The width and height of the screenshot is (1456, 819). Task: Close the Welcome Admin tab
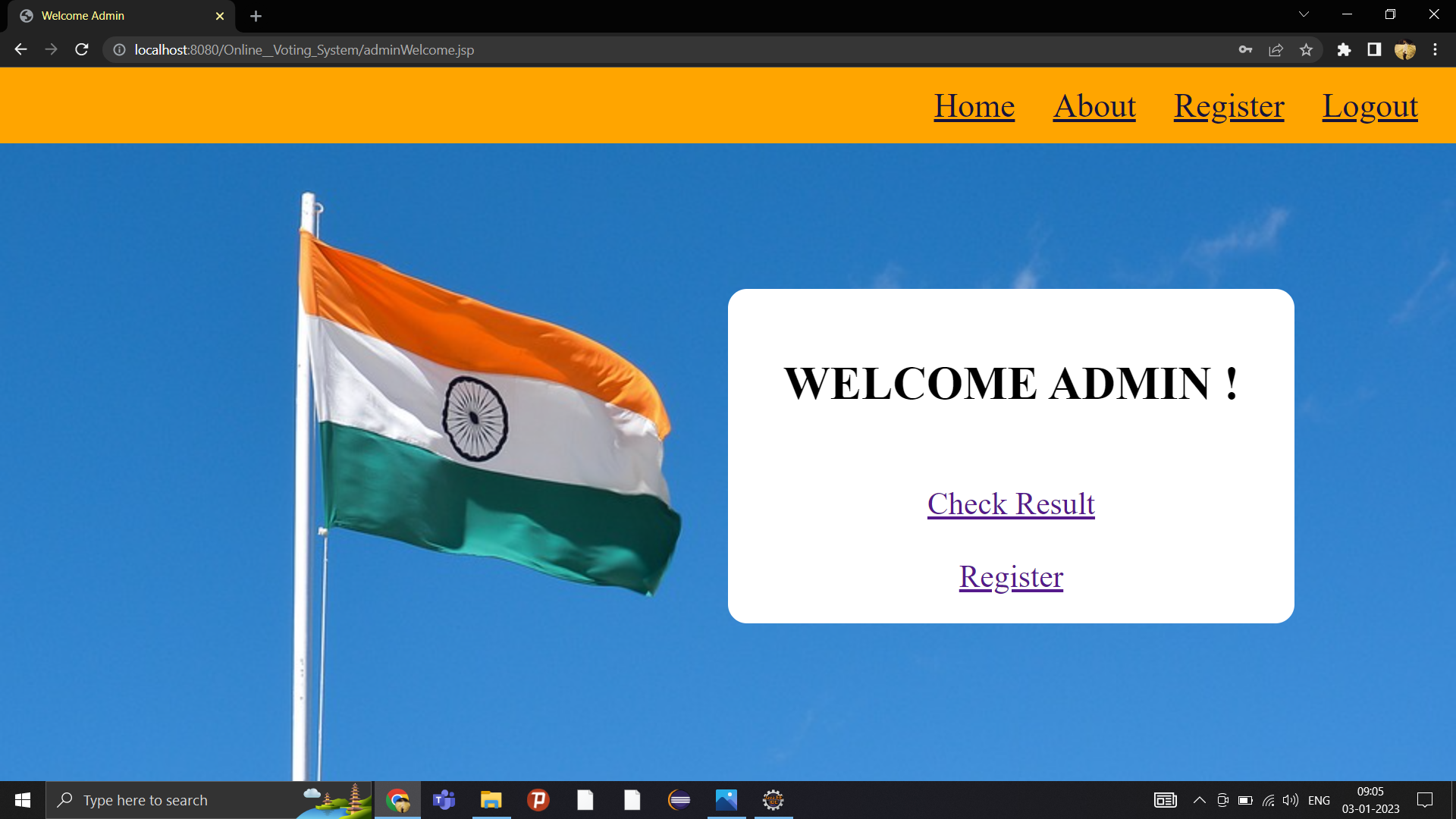pyautogui.click(x=220, y=16)
